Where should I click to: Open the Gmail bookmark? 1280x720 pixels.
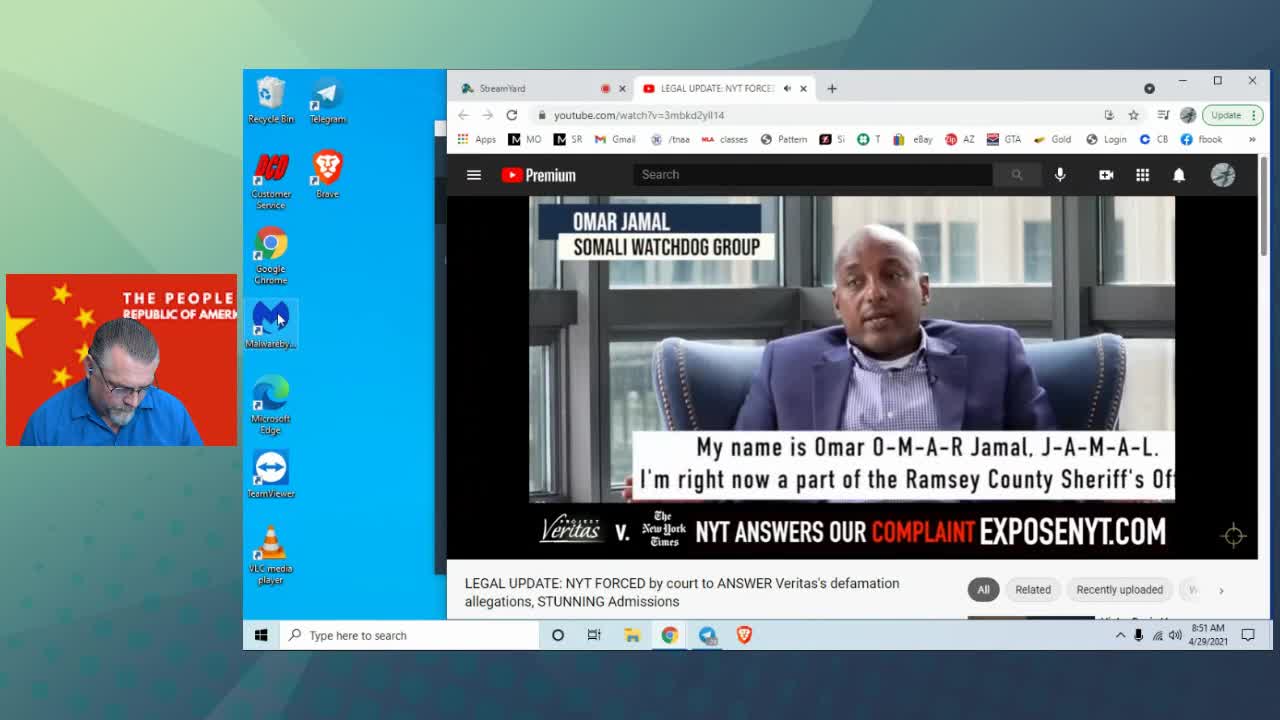coord(615,140)
